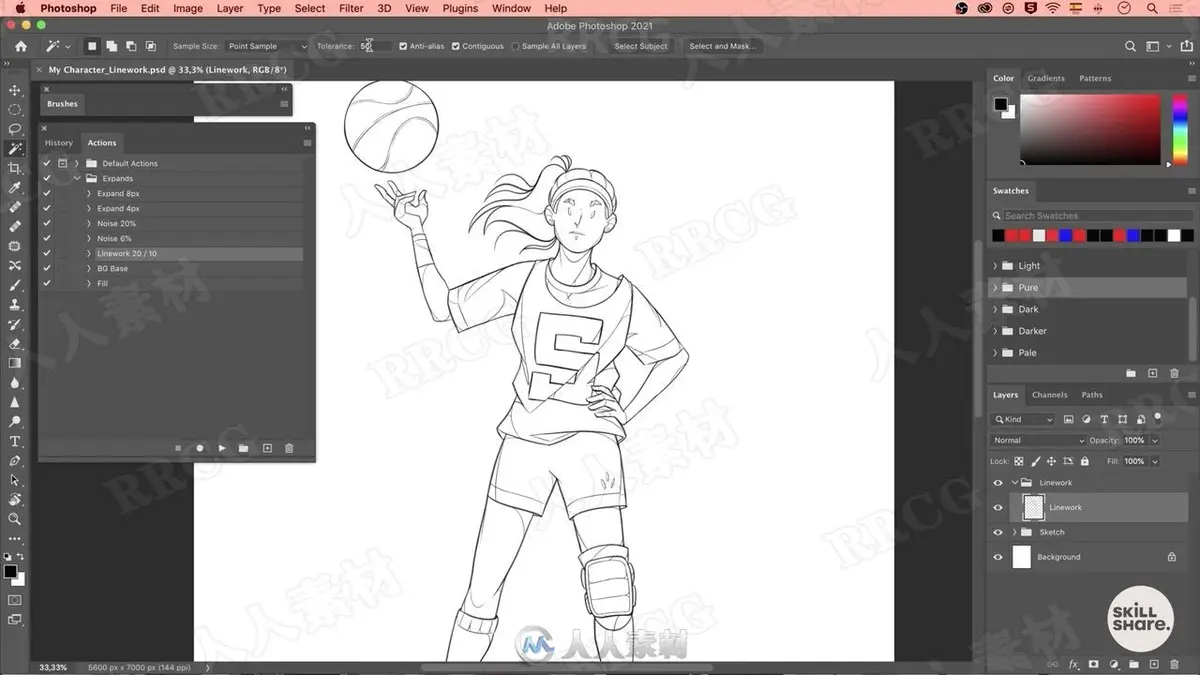Switch to the Channels tab
1200x675 pixels.
point(1049,395)
